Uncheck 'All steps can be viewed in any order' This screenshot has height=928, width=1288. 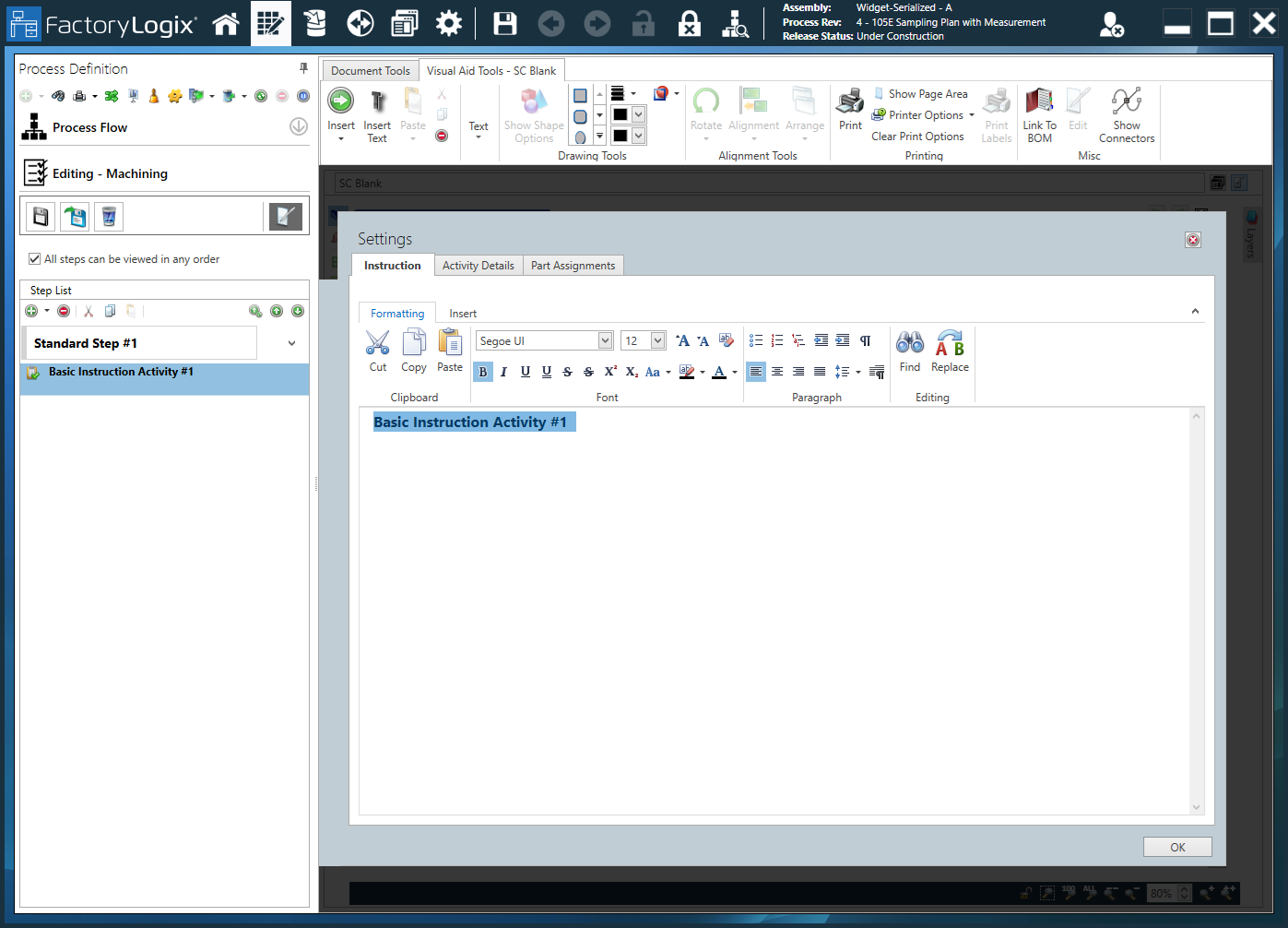coord(35,259)
